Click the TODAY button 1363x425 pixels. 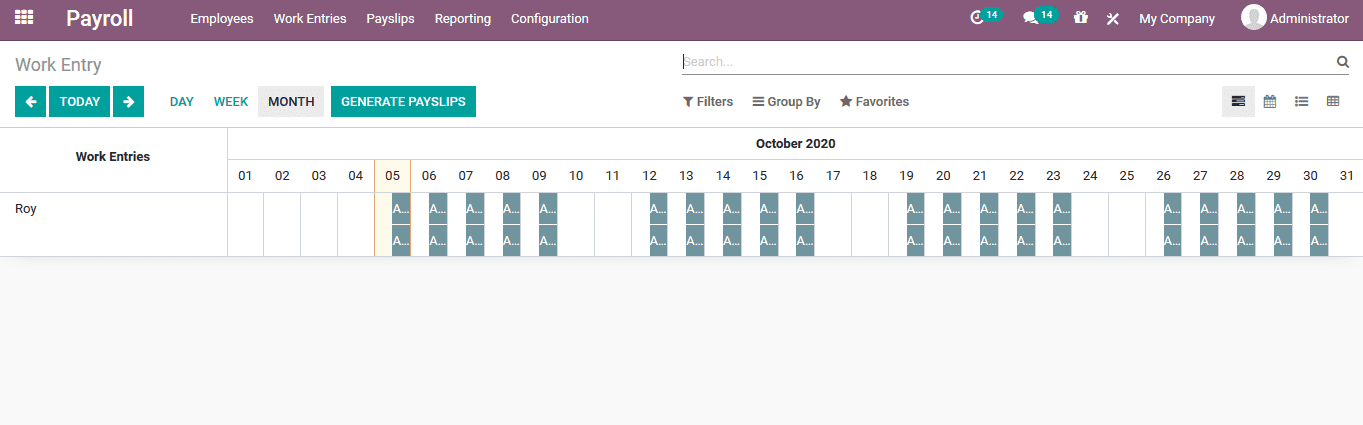80,101
